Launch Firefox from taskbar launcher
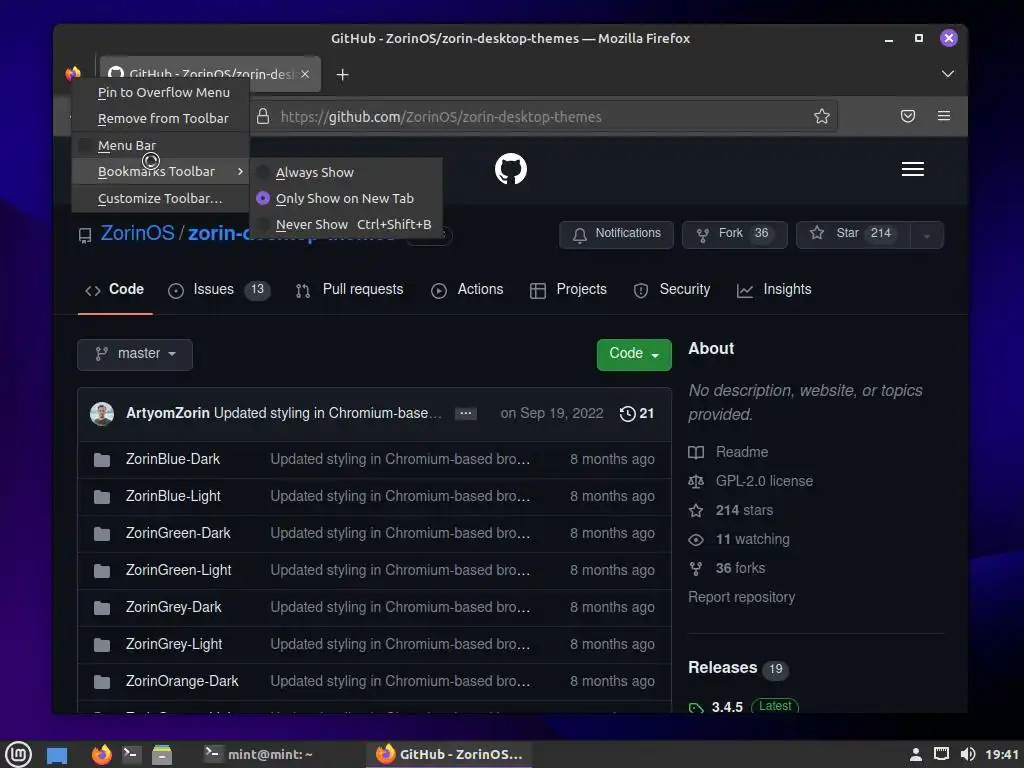This screenshot has height=768, width=1024. (x=101, y=754)
